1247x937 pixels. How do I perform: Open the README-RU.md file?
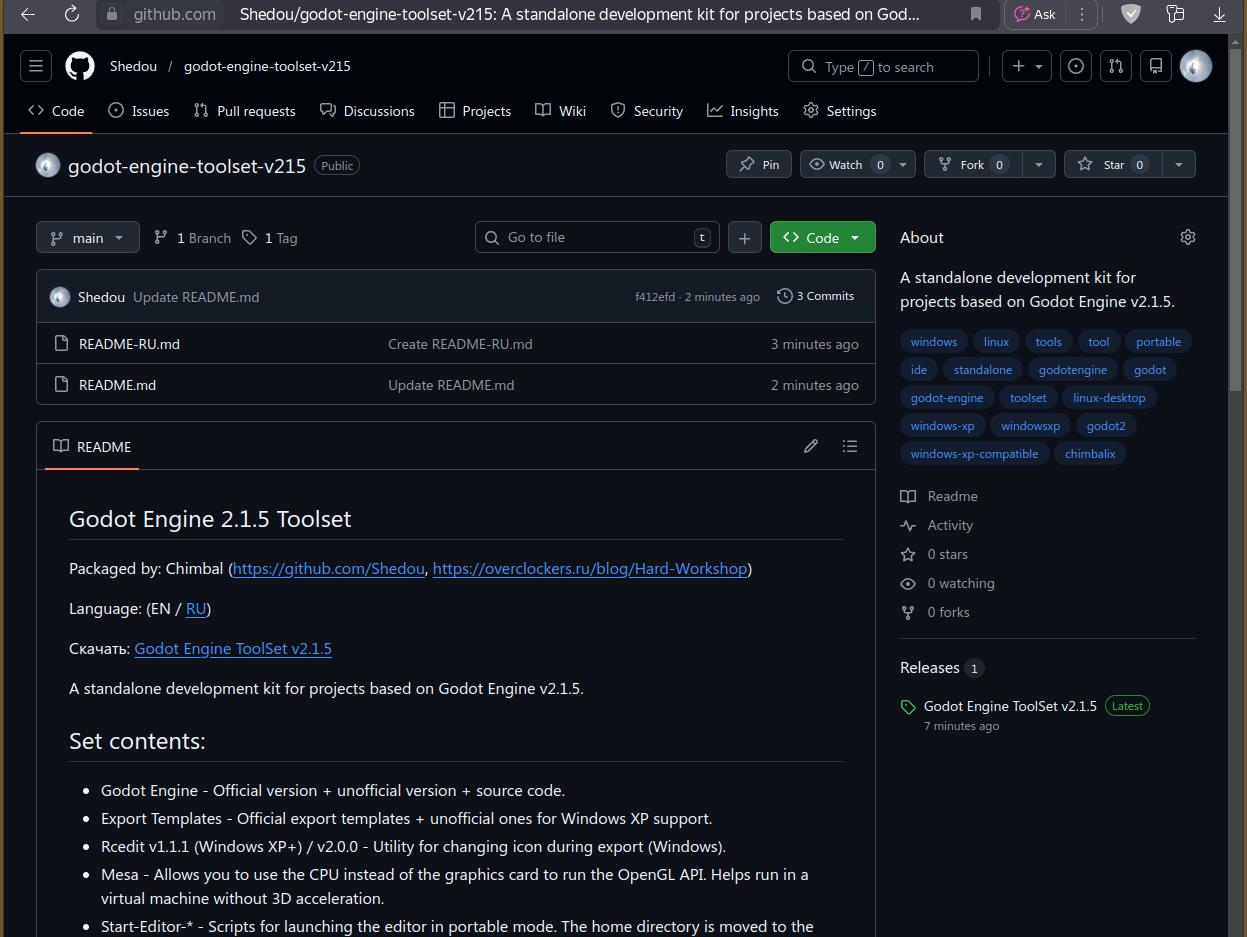tap(129, 344)
